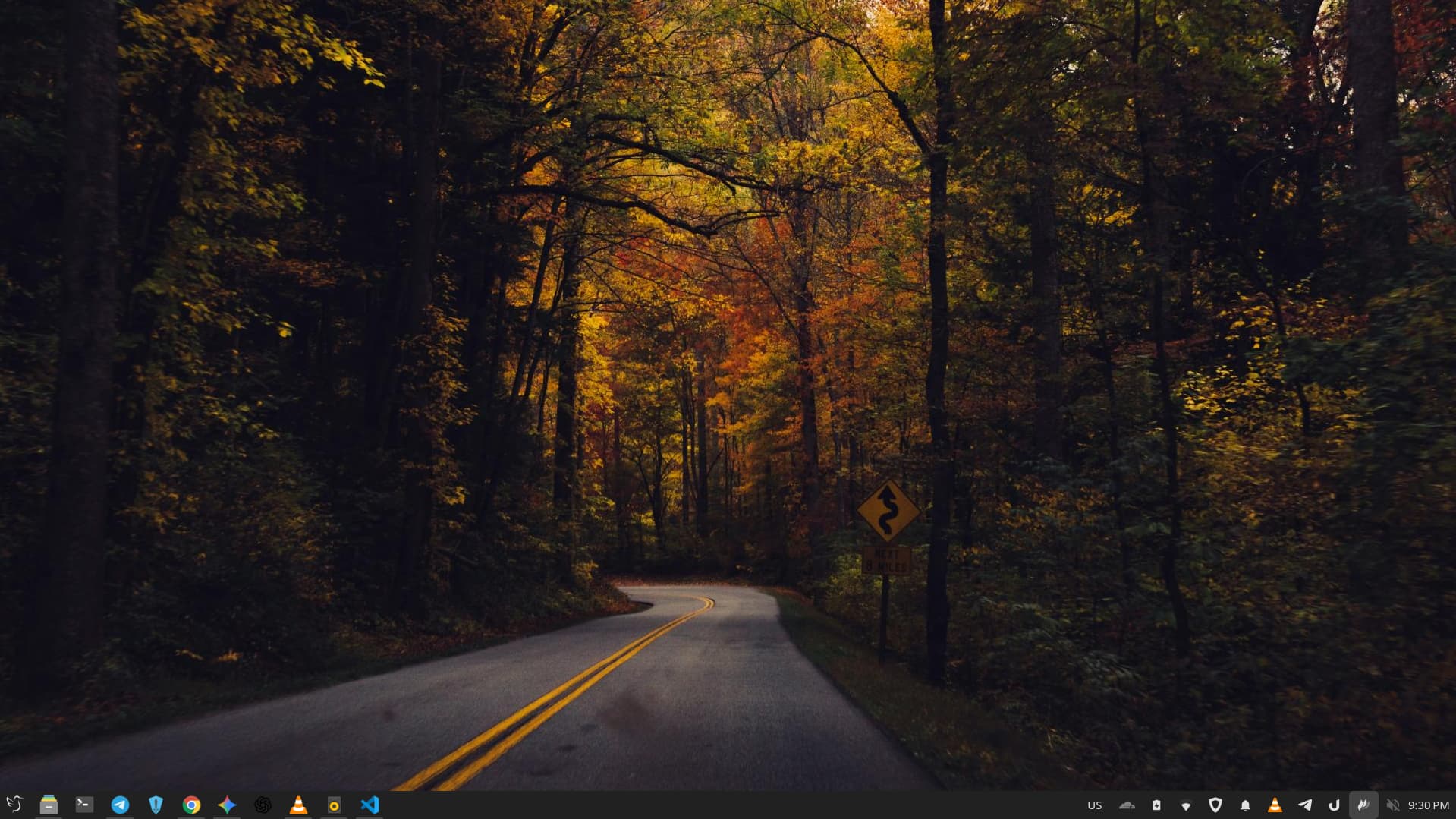Launch Google Chrome from the taskbar
The width and height of the screenshot is (1456, 819).
(x=191, y=805)
